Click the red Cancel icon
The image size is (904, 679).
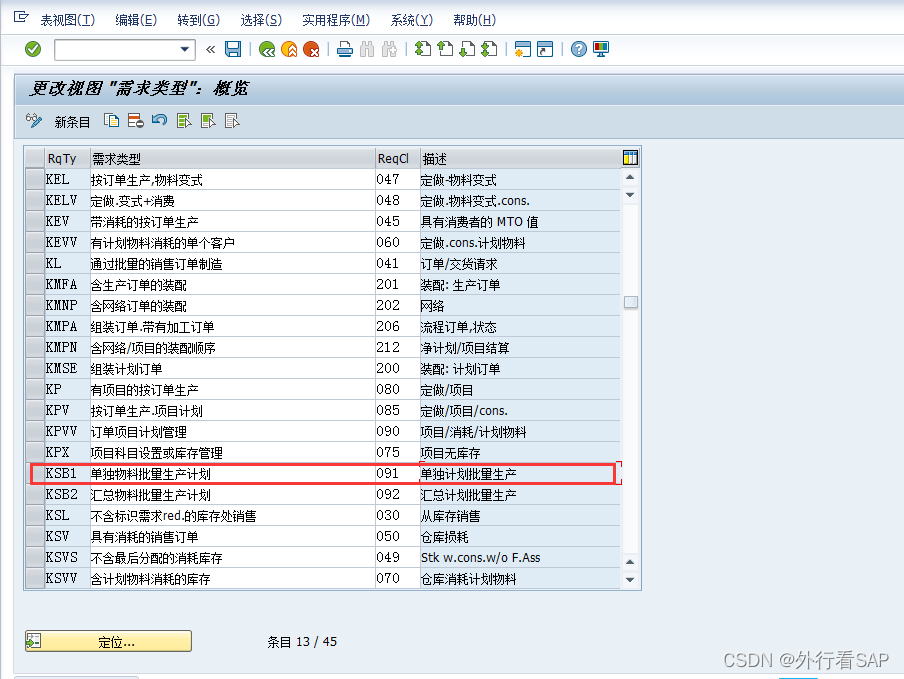(311, 50)
